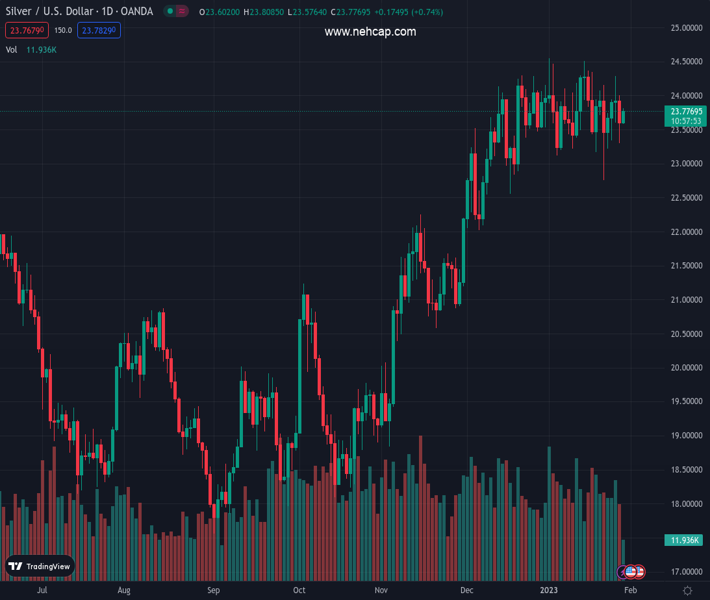Toggle the market status indicator pill
The height and width of the screenshot is (600, 710).
(x=176, y=12)
